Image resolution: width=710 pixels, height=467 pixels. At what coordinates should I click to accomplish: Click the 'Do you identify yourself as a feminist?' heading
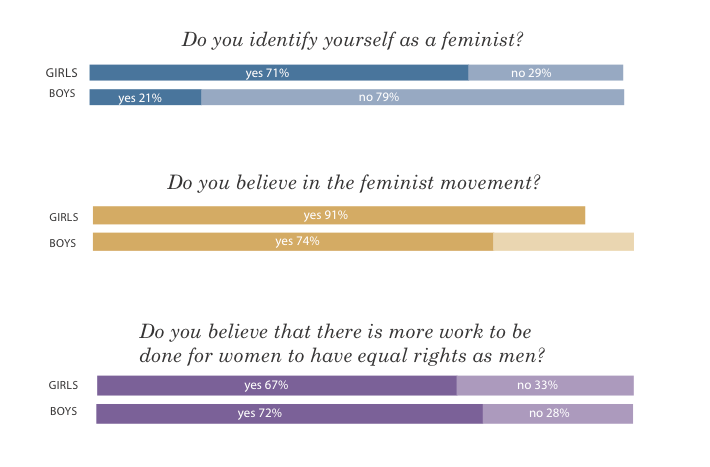(x=353, y=40)
